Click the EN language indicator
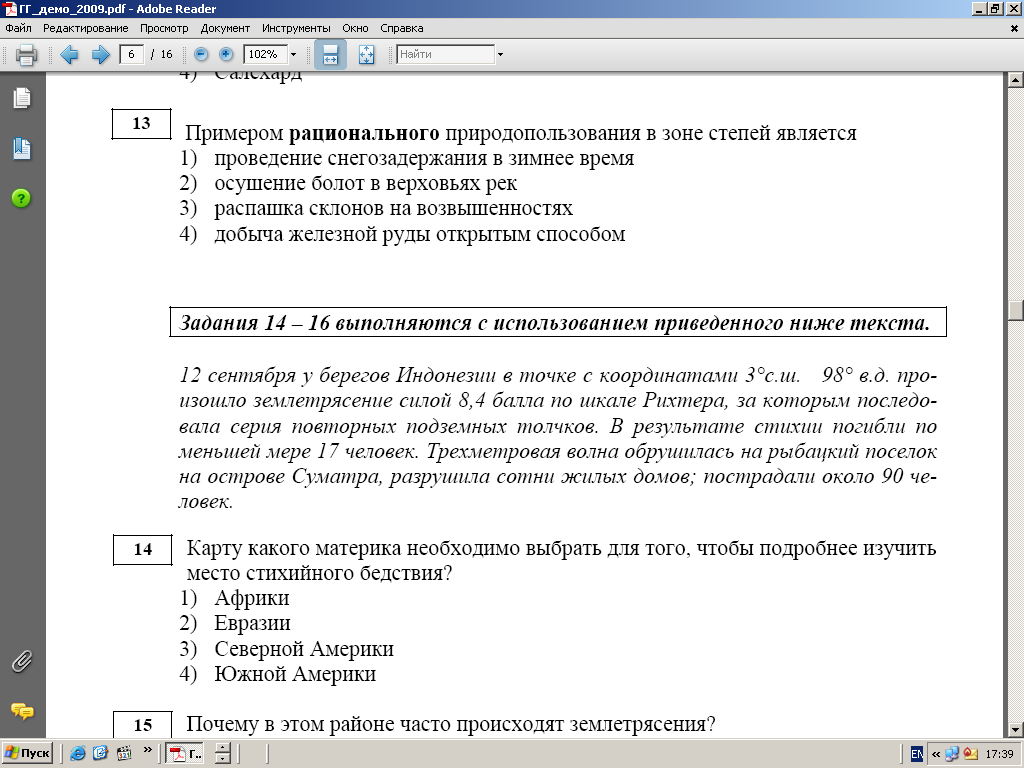 [x=917, y=754]
